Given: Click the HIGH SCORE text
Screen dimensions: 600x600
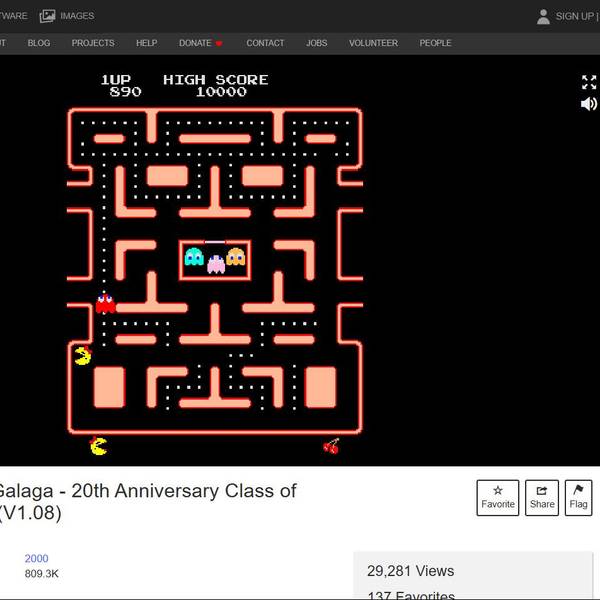Looking at the screenshot, I should pos(215,80).
